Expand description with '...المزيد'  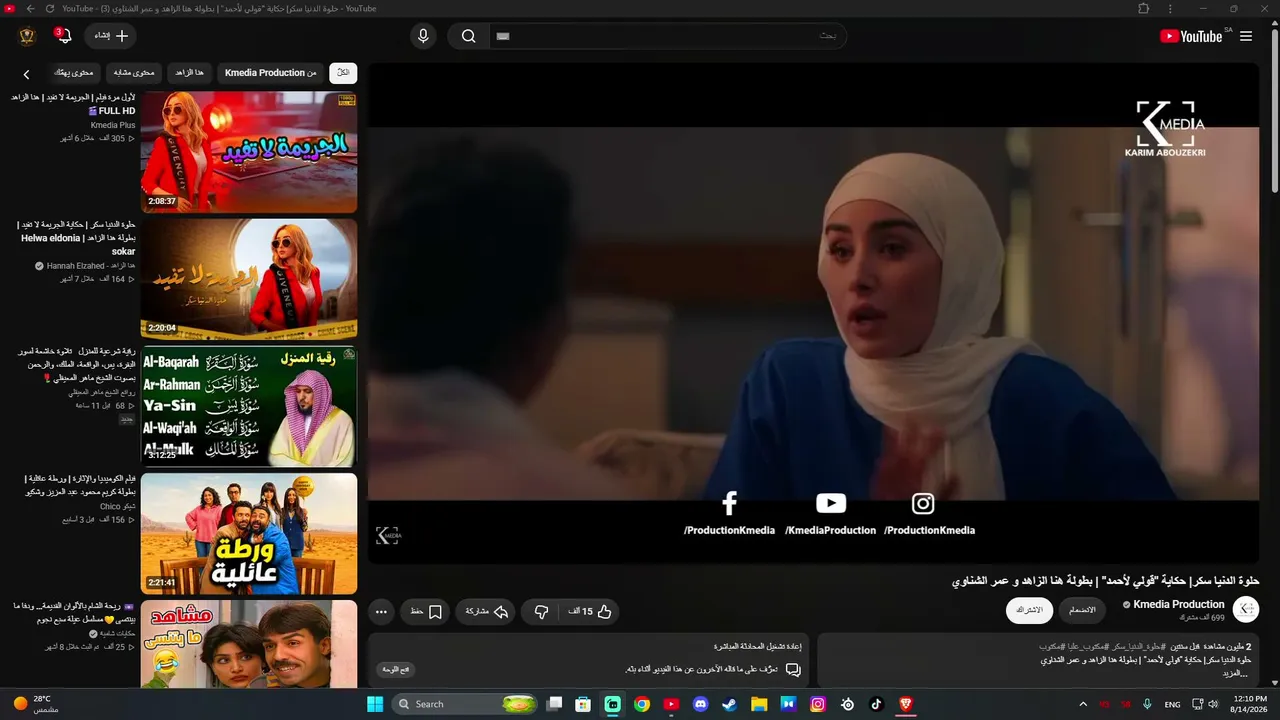(x=1236, y=674)
